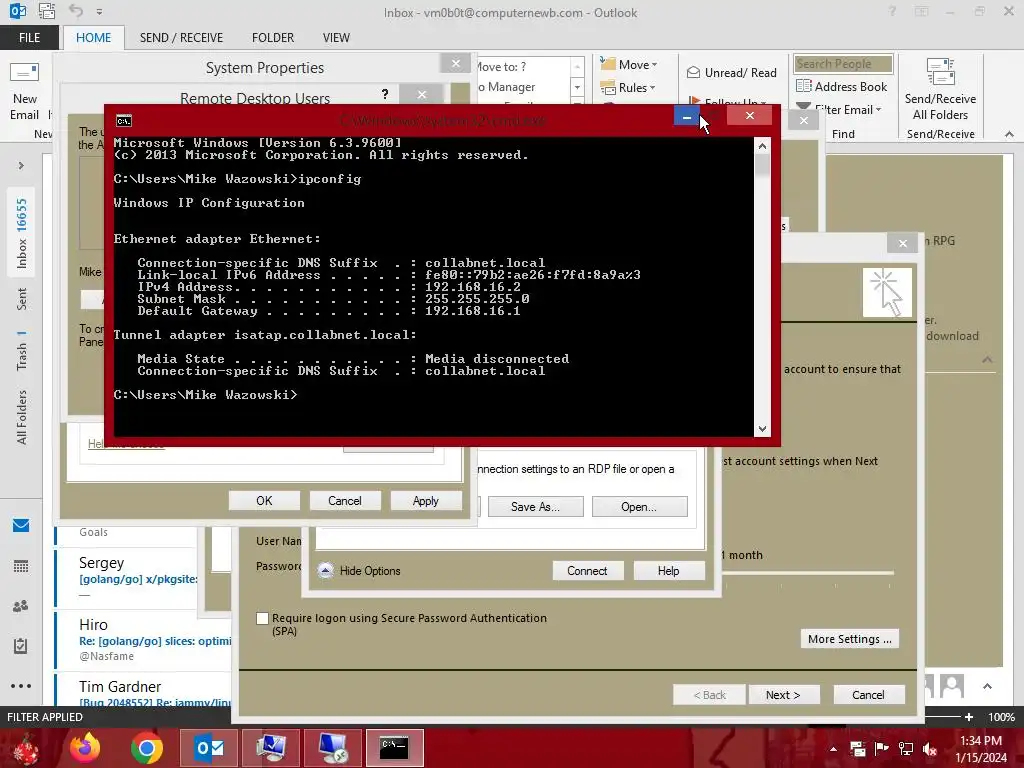Open the FILE tab
Viewport: 1024px width, 768px height.
(29, 38)
